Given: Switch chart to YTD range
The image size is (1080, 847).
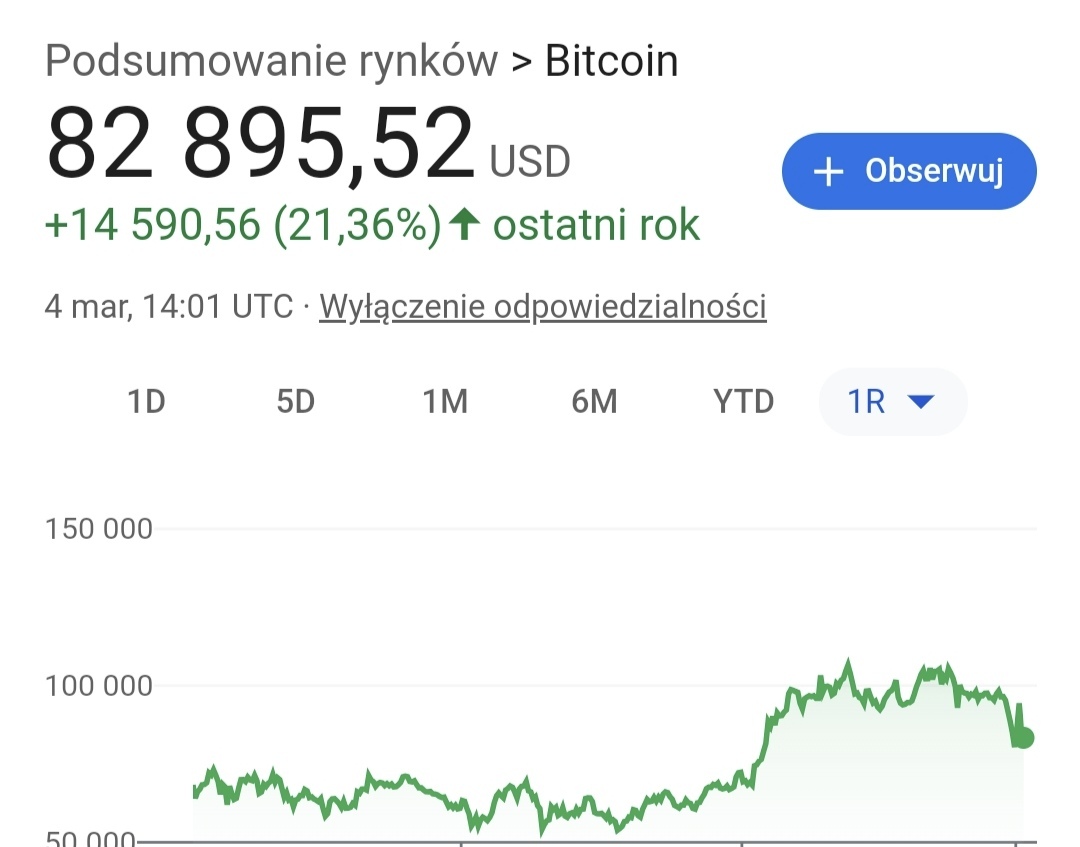Looking at the screenshot, I should tap(744, 402).
